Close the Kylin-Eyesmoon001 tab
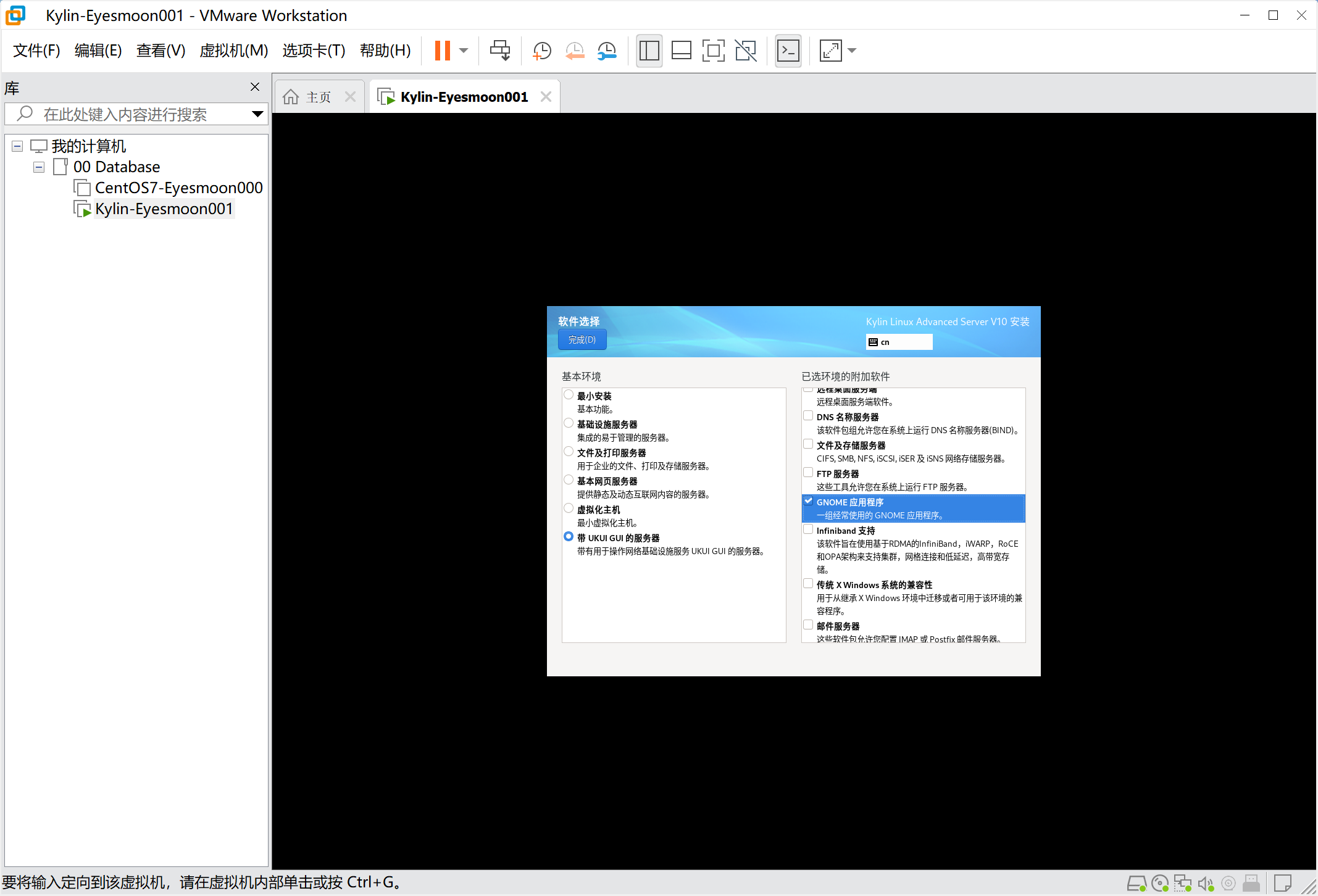Viewport: 1318px width, 896px height. click(546, 97)
